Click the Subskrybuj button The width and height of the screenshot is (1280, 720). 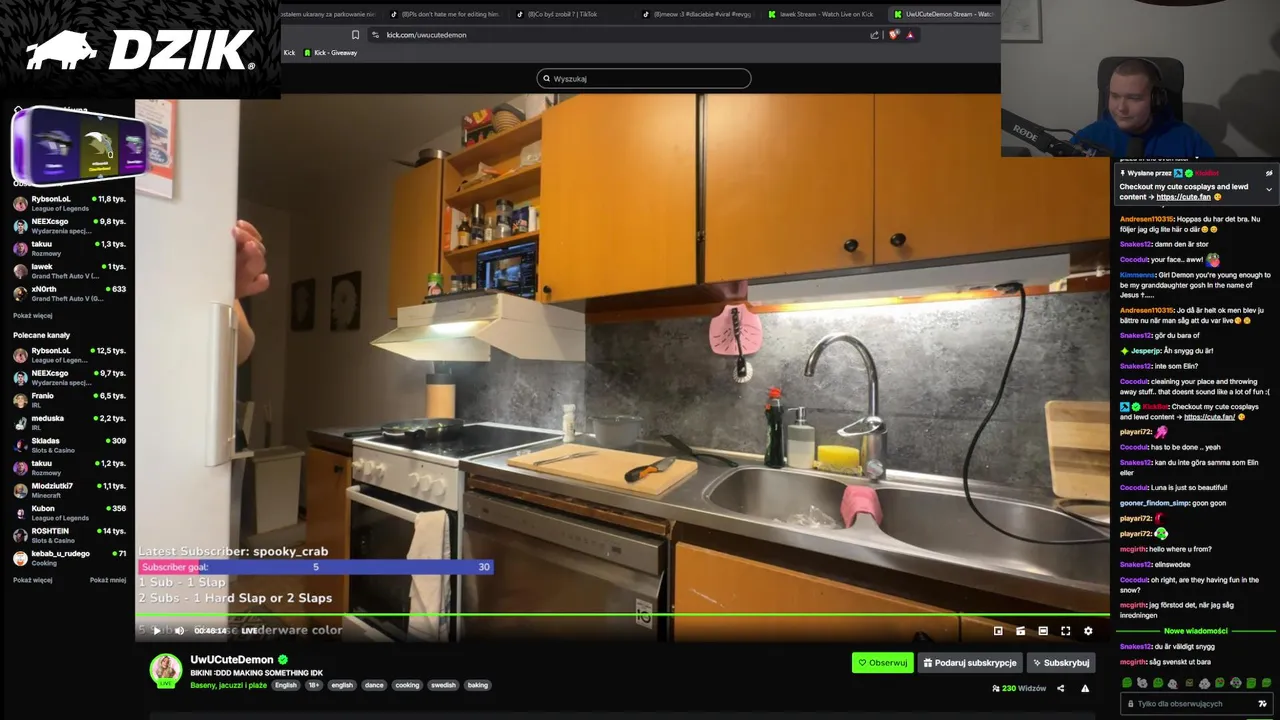coord(1061,662)
